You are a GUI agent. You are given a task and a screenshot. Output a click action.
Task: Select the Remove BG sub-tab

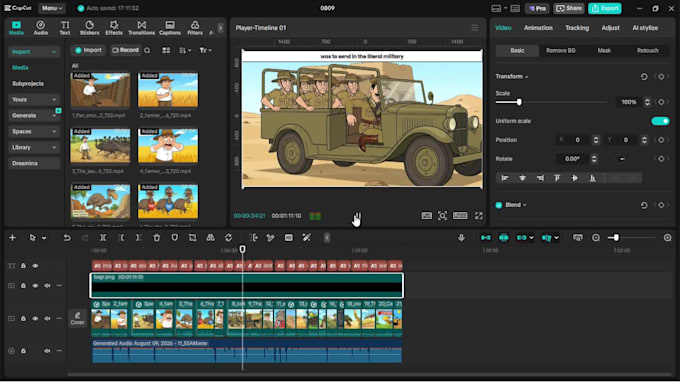click(561, 51)
